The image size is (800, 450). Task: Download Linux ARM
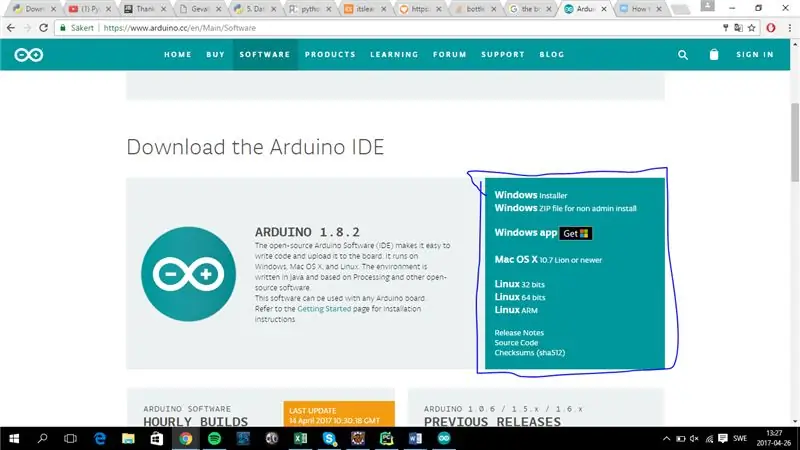click(516, 310)
